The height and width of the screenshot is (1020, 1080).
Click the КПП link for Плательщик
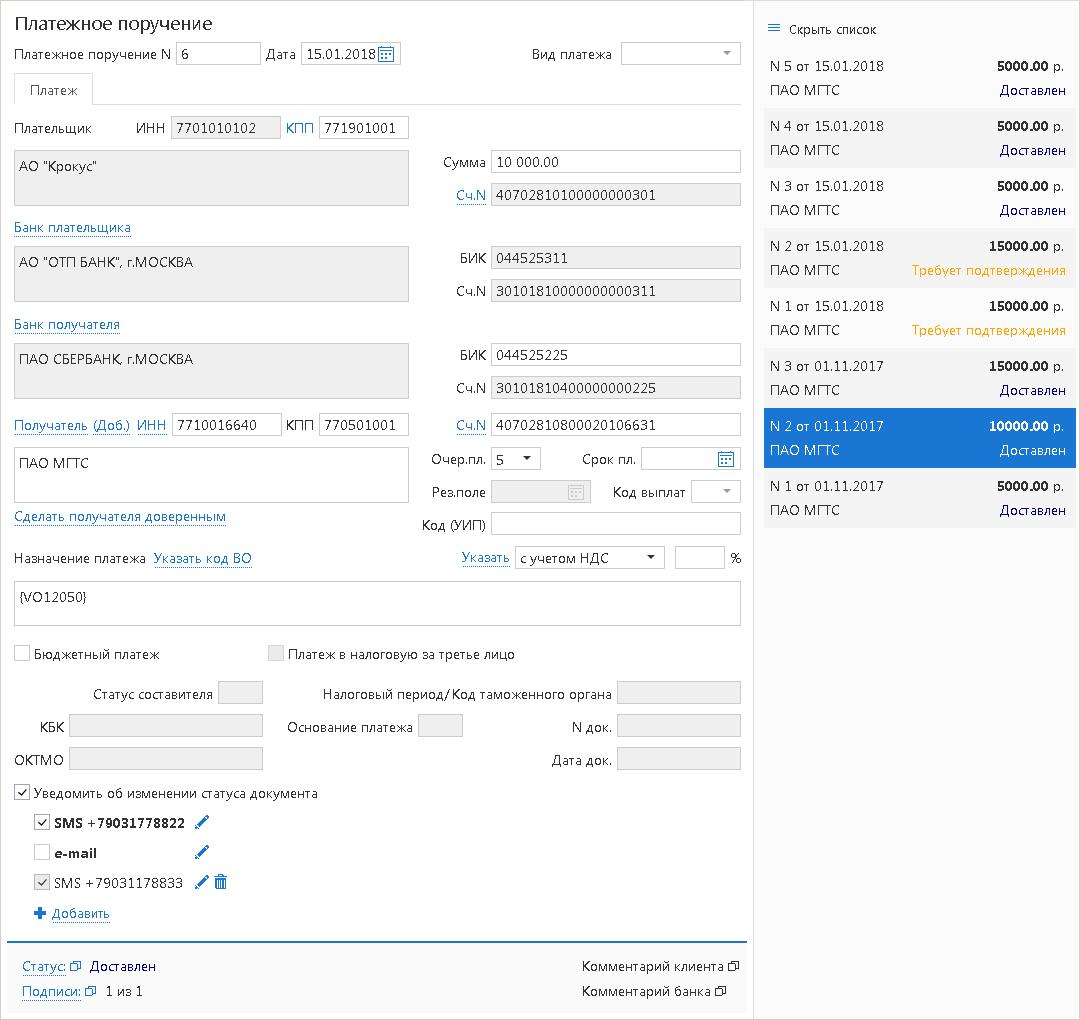point(300,128)
